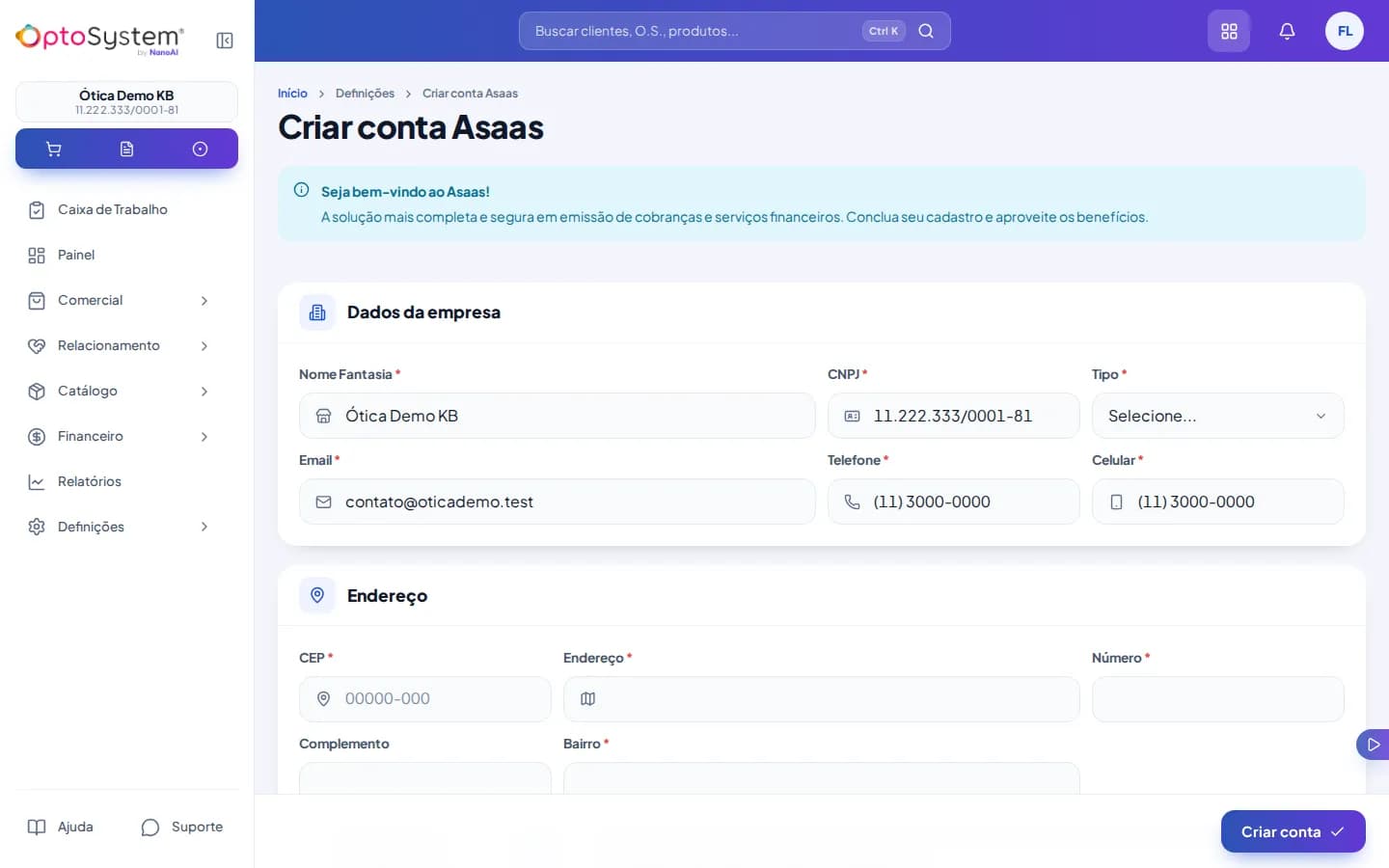Click the info icon in welcome banner
Viewport: 1389px width, 868px height.
coord(301,190)
